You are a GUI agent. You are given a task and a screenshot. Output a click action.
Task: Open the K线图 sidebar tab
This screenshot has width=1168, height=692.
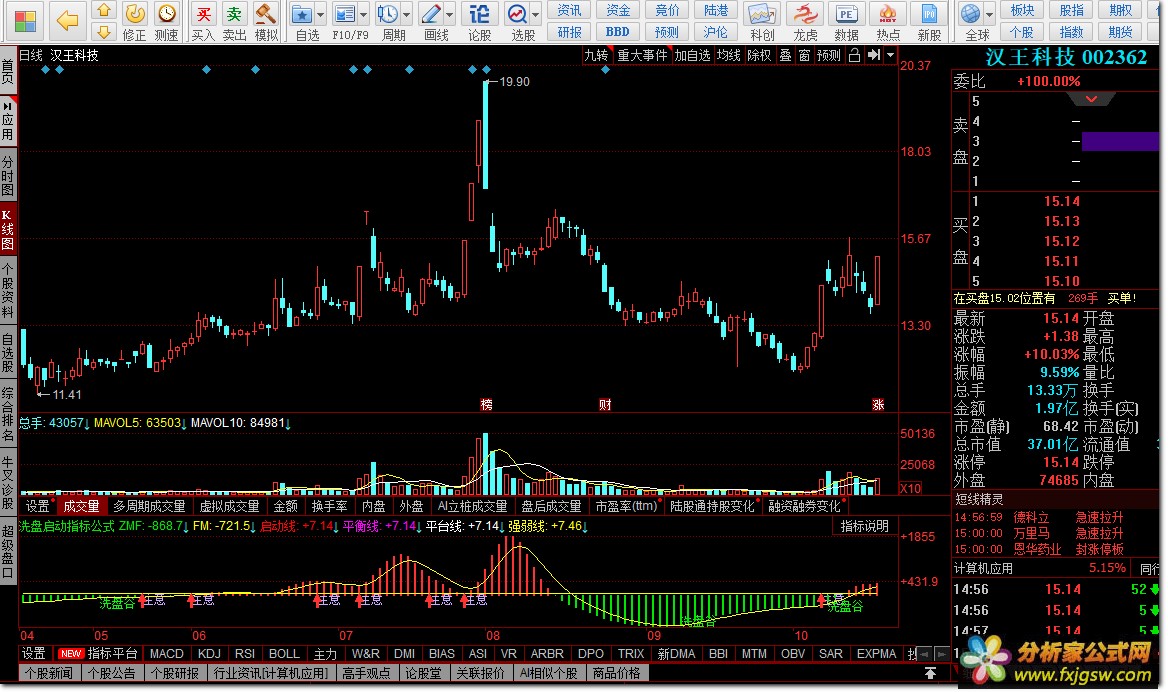point(7,229)
